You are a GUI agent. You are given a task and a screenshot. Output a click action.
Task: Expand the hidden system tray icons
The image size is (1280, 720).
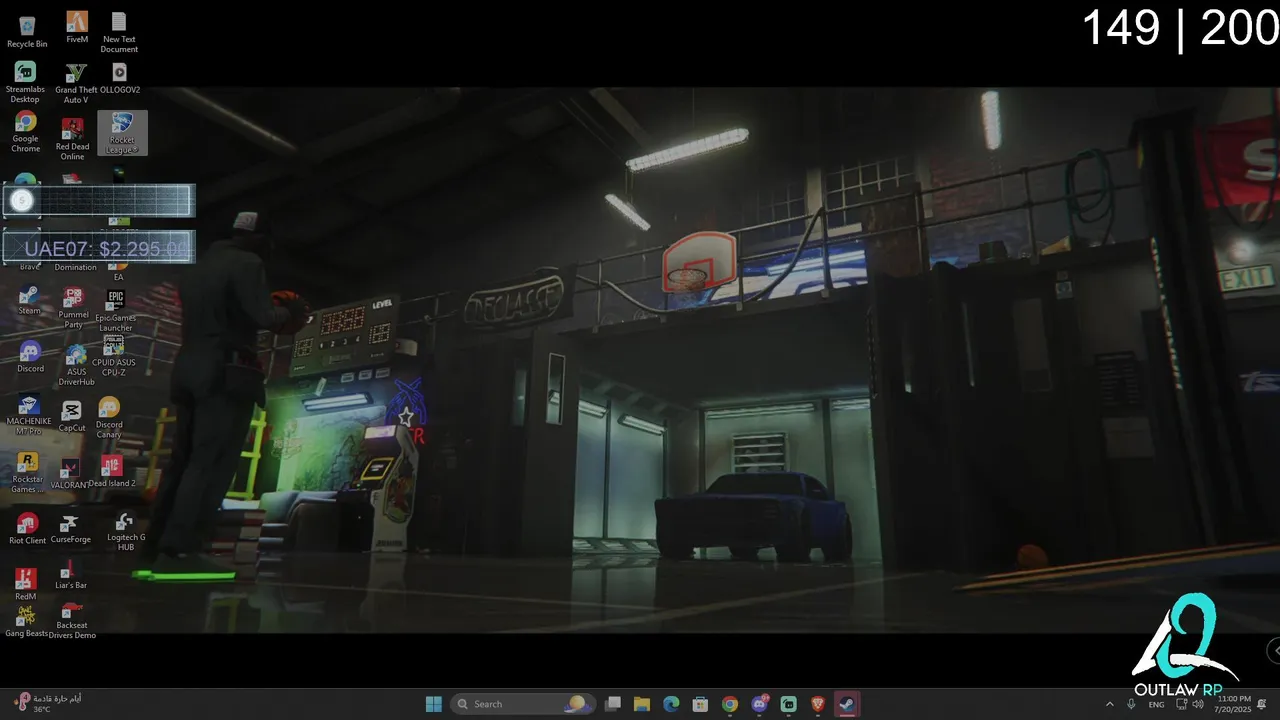1109,704
